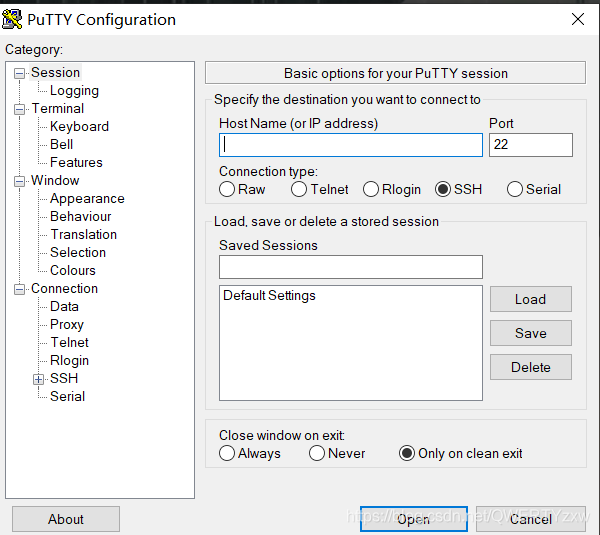Click the Host Name input field

point(351,145)
